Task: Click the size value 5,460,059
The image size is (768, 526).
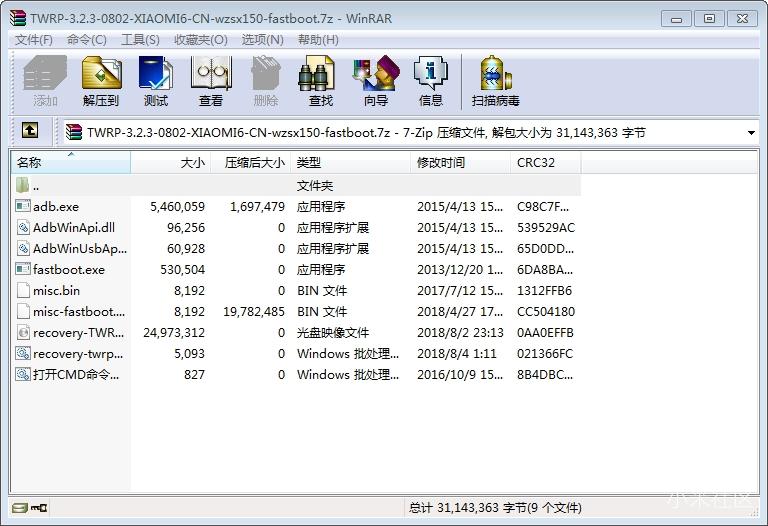Action: tap(177, 207)
